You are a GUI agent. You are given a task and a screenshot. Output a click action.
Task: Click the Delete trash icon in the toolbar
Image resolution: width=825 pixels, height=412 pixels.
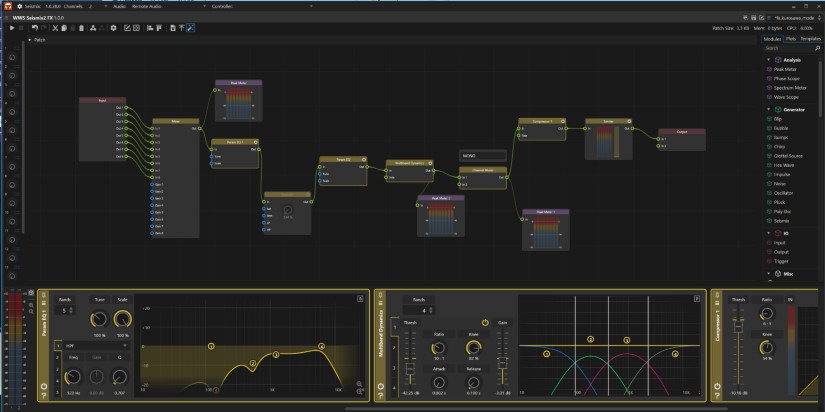coord(81,28)
